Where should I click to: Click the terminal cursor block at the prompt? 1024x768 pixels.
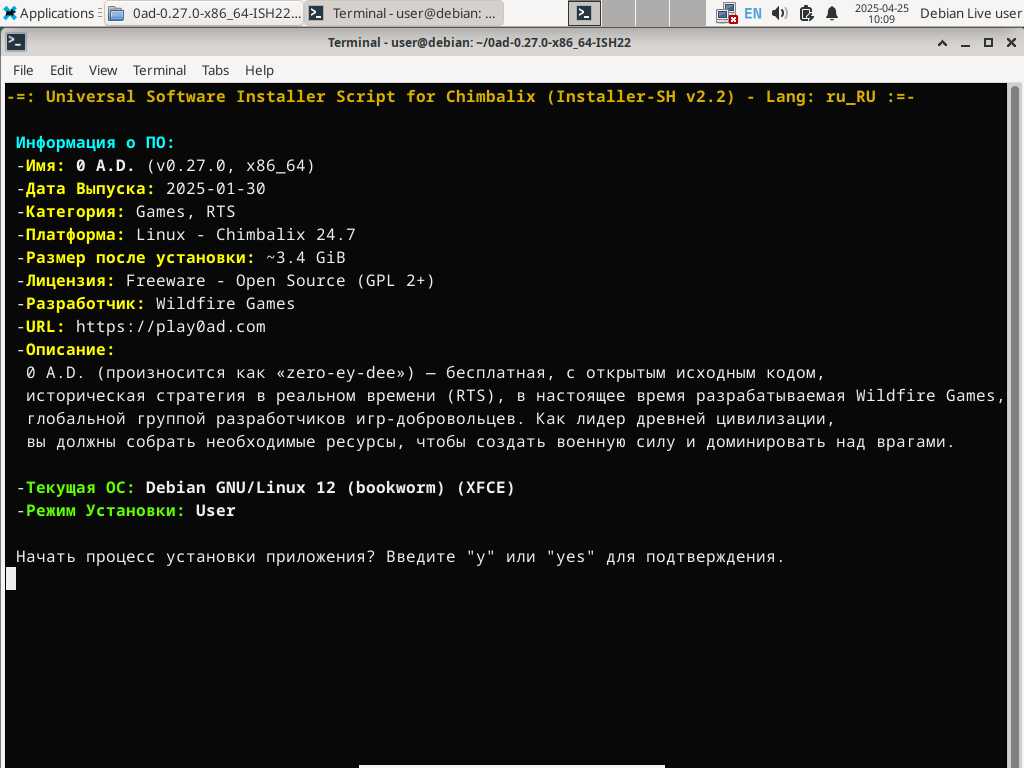[11, 579]
